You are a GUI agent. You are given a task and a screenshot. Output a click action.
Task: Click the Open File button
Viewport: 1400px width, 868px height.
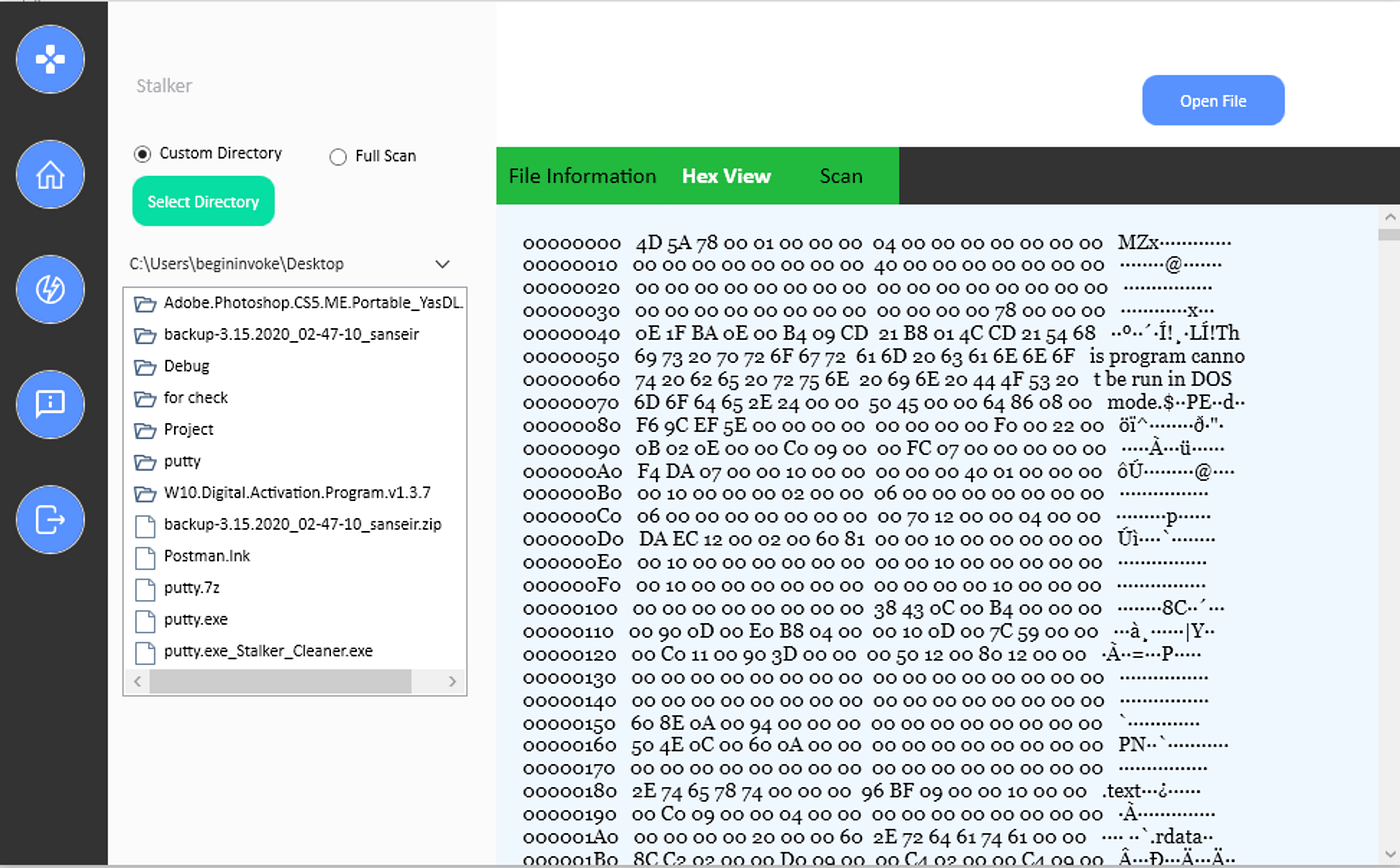(x=1212, y=100)
